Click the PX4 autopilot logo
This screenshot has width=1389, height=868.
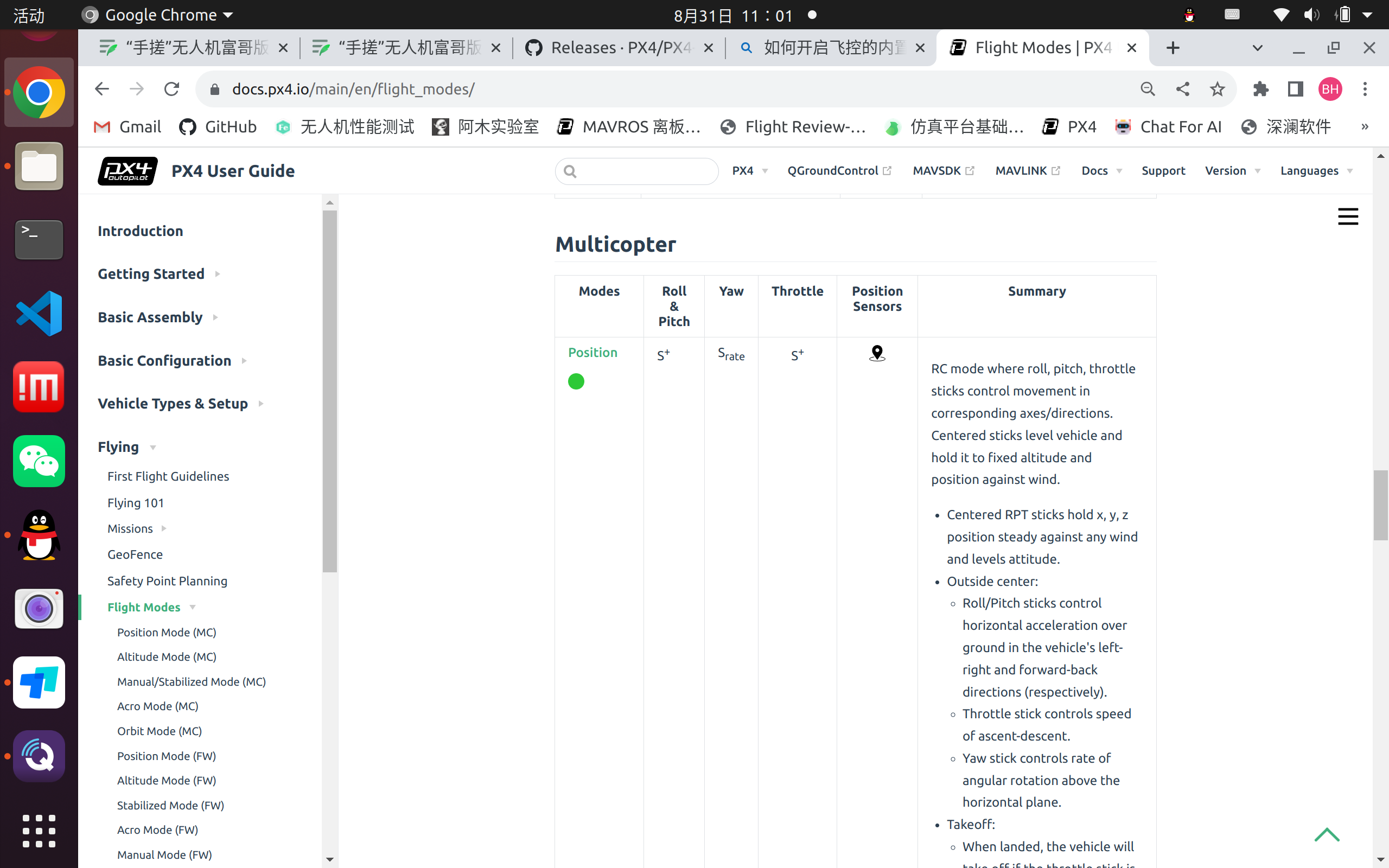click(x=128, y=171)
